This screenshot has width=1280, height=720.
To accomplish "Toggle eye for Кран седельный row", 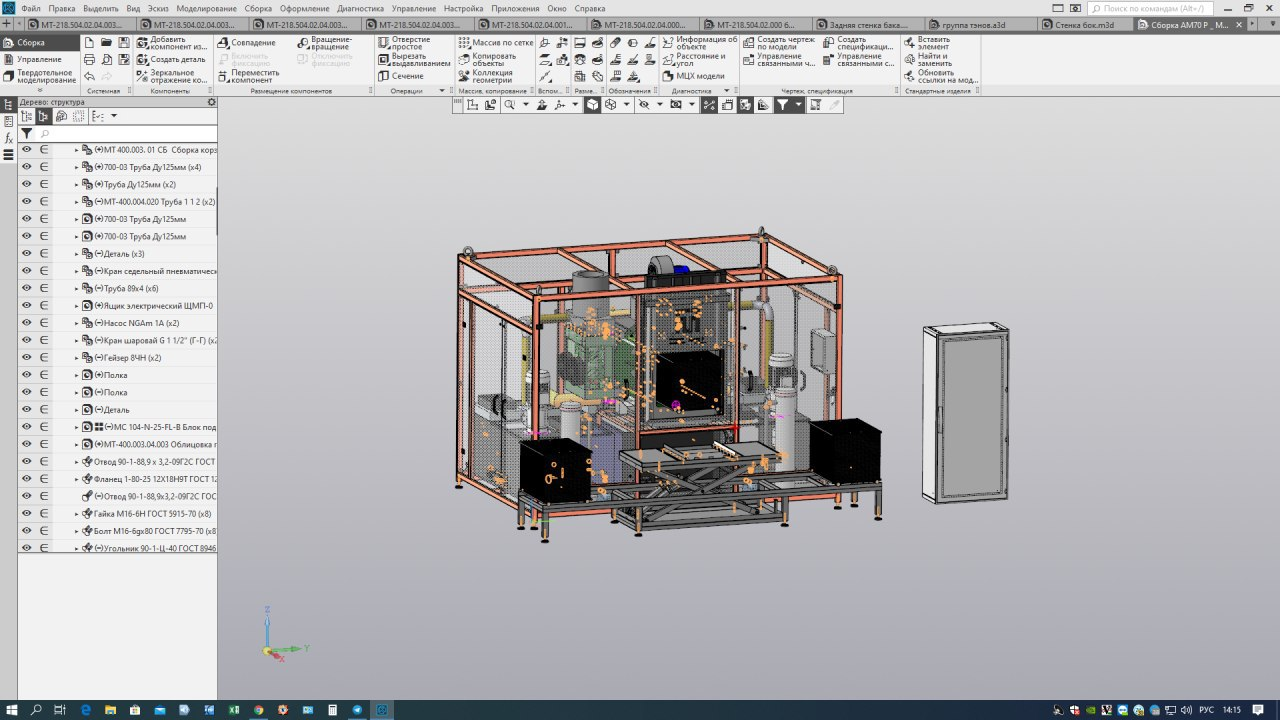I will pos(27,271).
